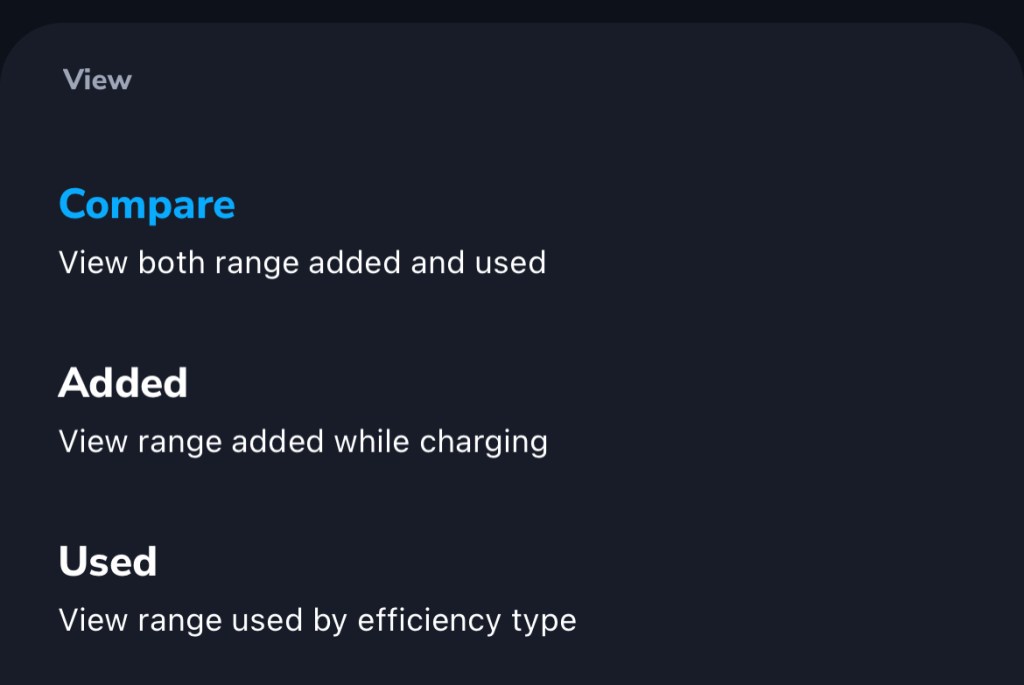Tap the currently active blue view mode
The width and height of the screenshot is (1024, 685).
tap(147, 205)
